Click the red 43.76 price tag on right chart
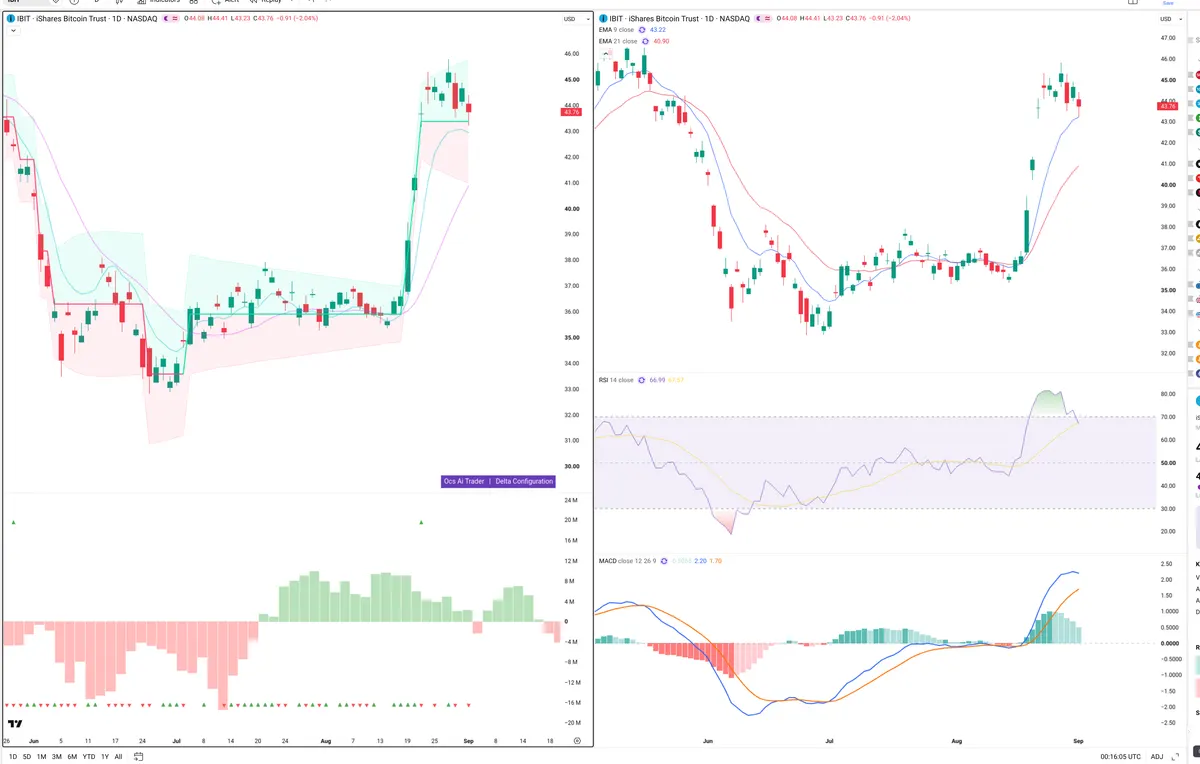1200x764 pixels. 1167,106
